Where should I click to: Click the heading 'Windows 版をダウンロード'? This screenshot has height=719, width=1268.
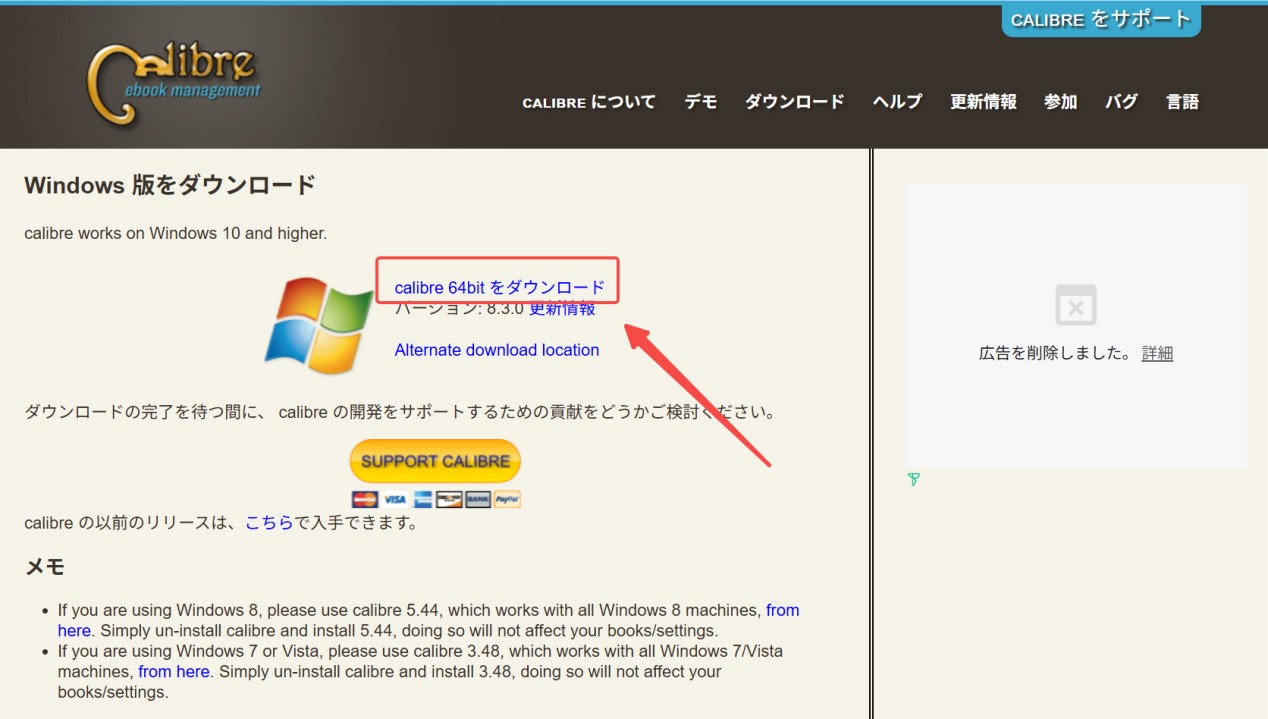point(170,185)
